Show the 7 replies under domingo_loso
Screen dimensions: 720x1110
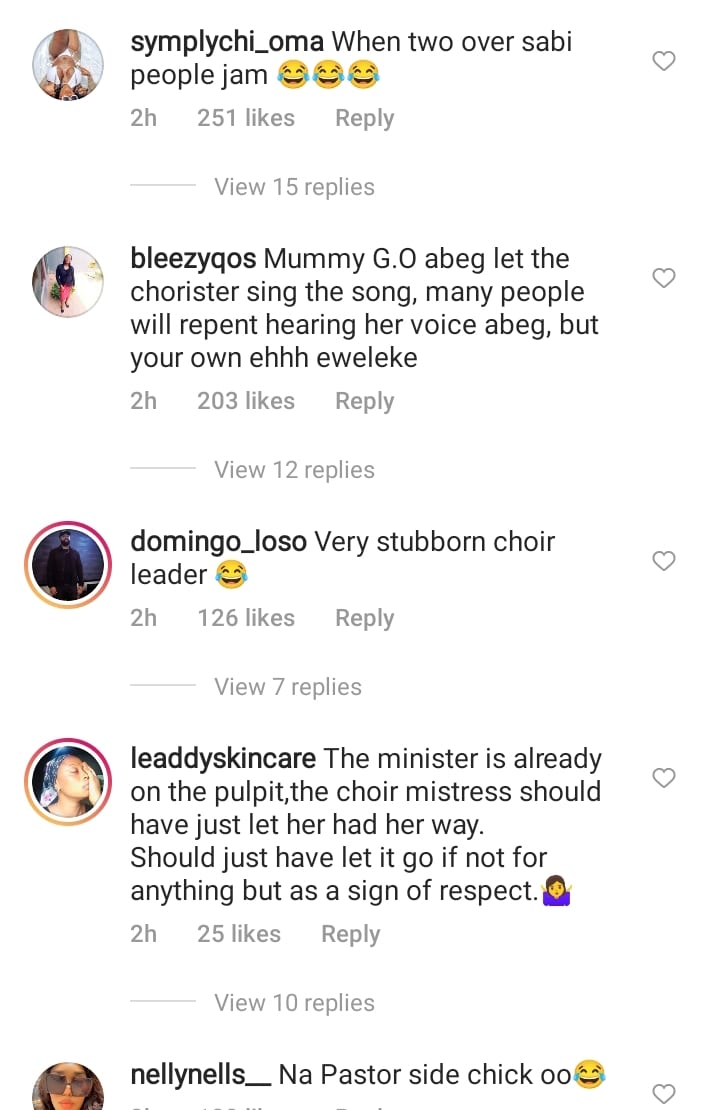288,687
